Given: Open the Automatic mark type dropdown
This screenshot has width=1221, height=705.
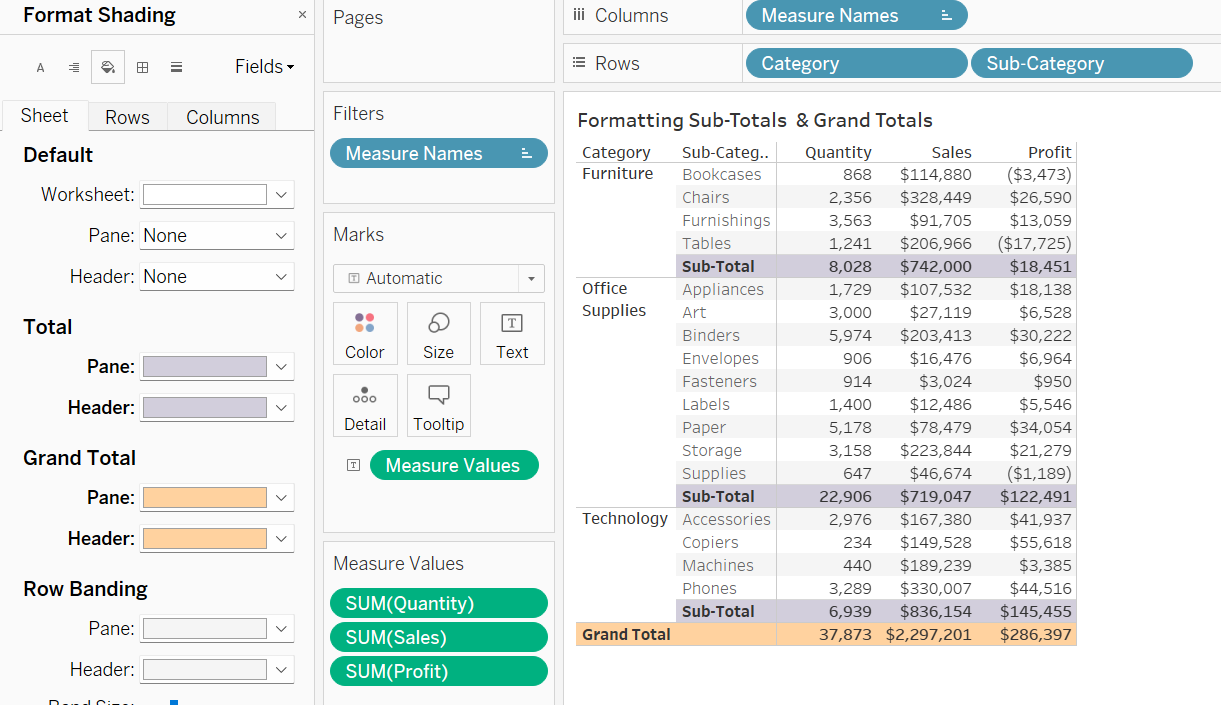Looking at the screenshot, I should pos(531,278).
